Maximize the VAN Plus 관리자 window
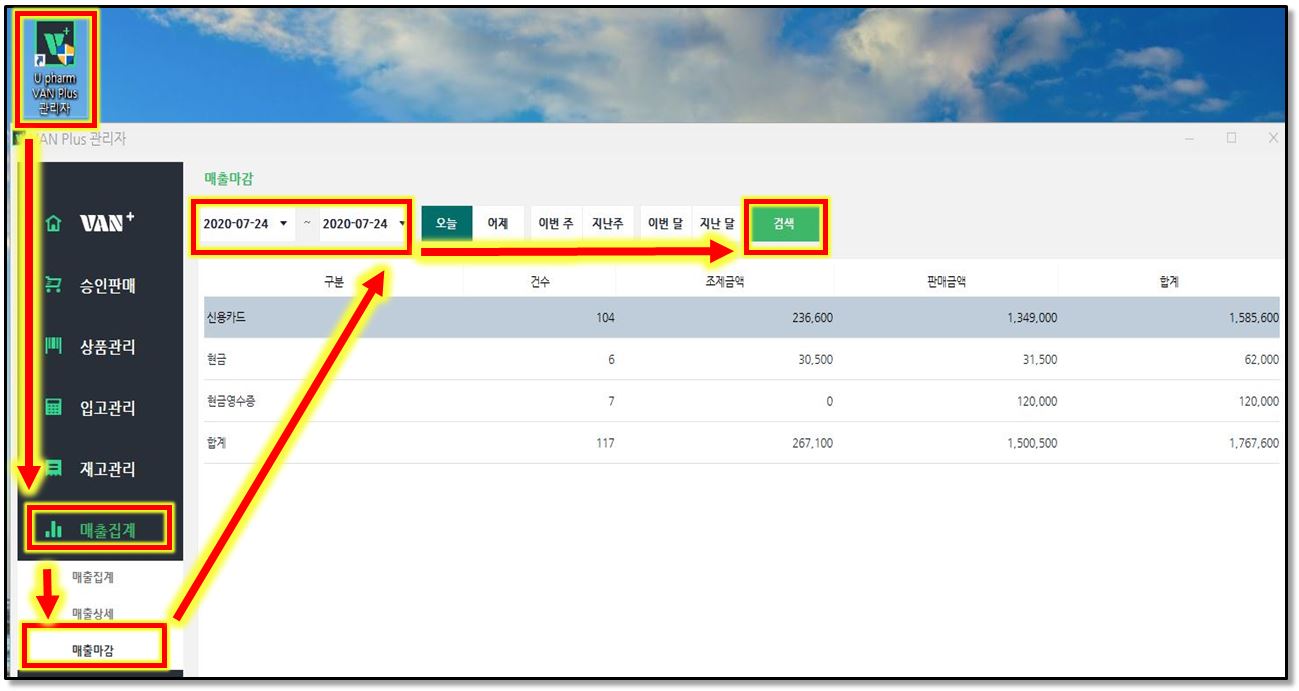This screenshot has width=1299, height=691. point(1232,138)
